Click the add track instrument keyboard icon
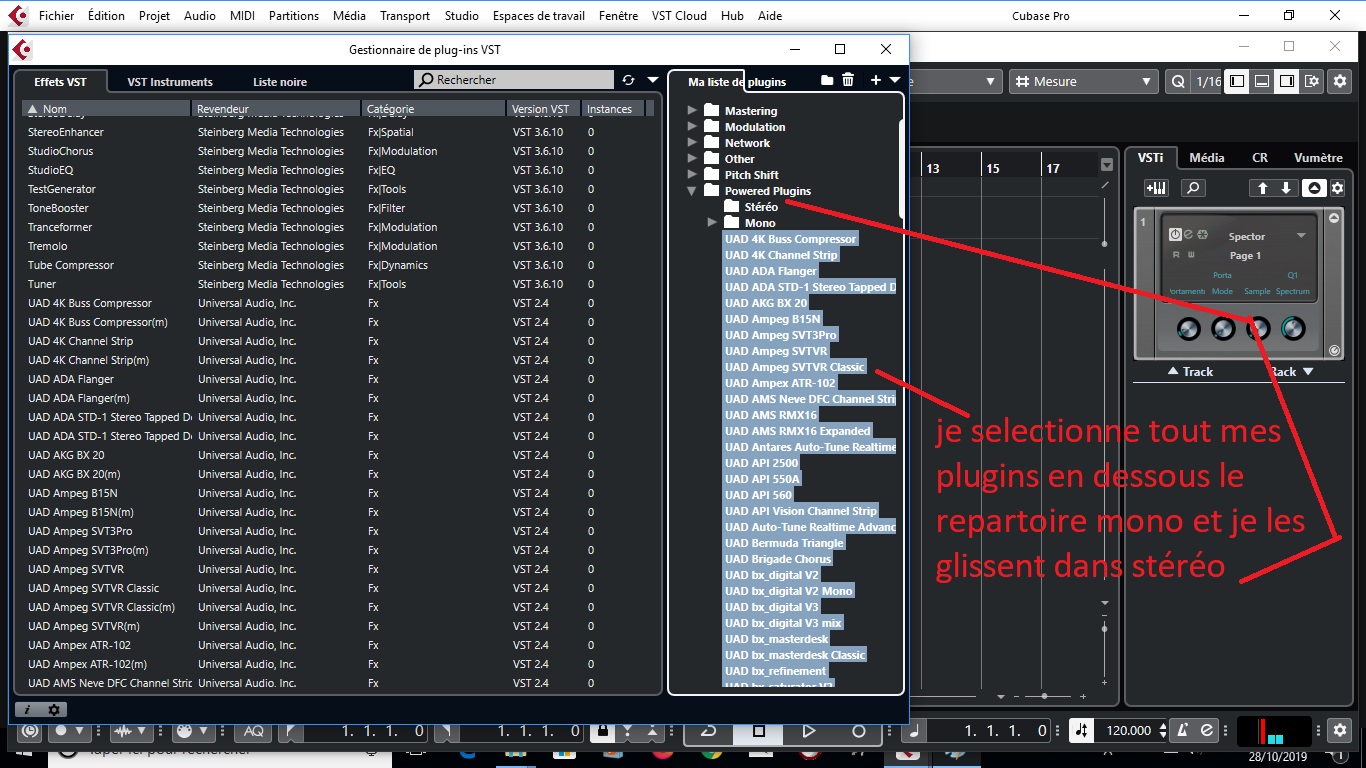 coord(1156,188)
